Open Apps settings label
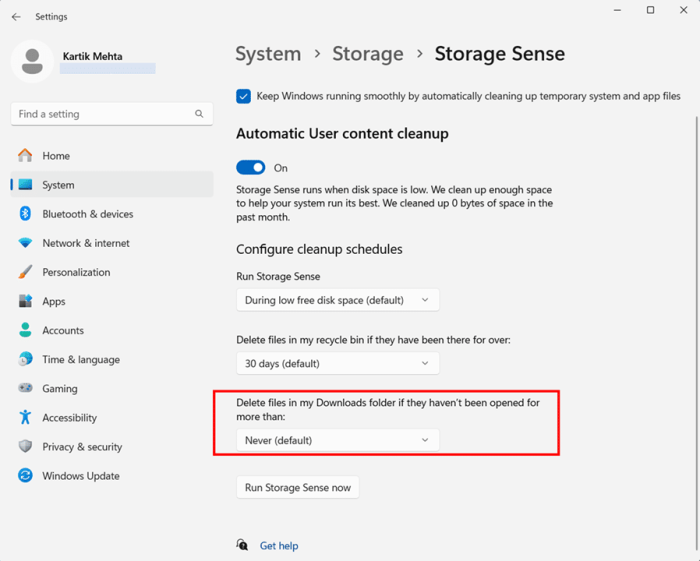Screen dimensions: 700x561 54,301
